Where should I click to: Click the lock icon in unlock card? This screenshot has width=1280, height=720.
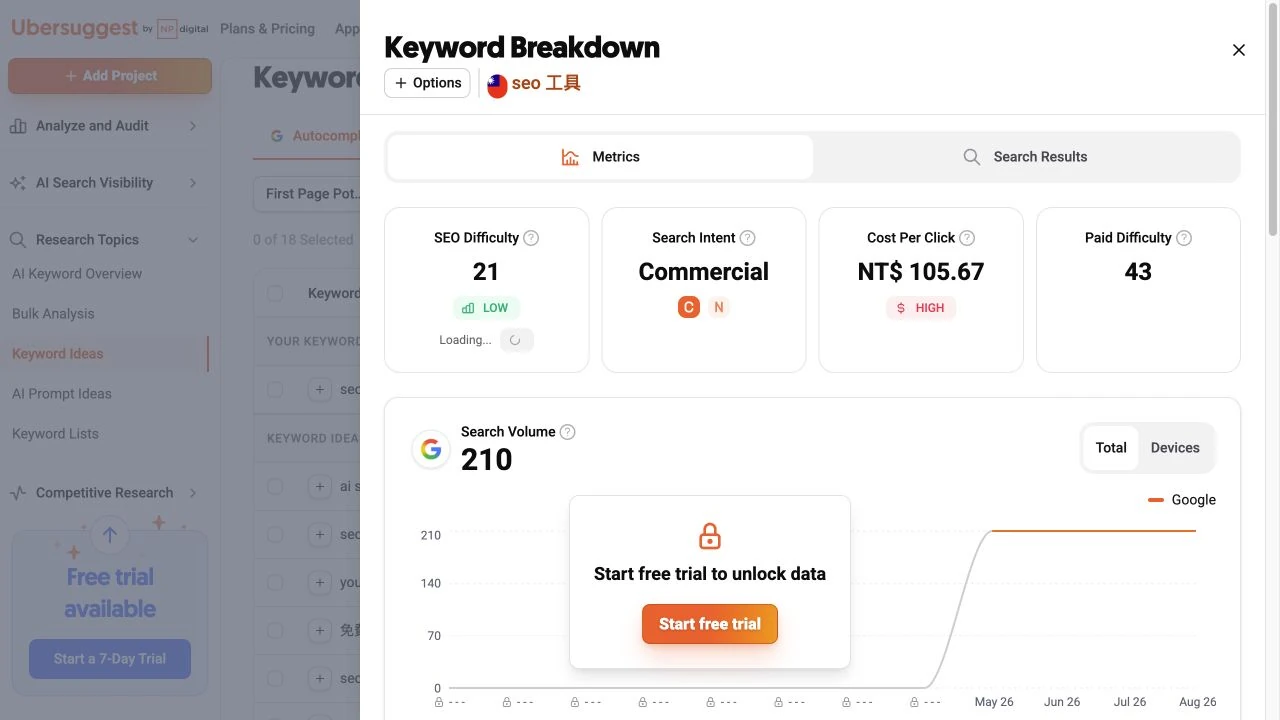pyautogui.click(x=710, y=536)
